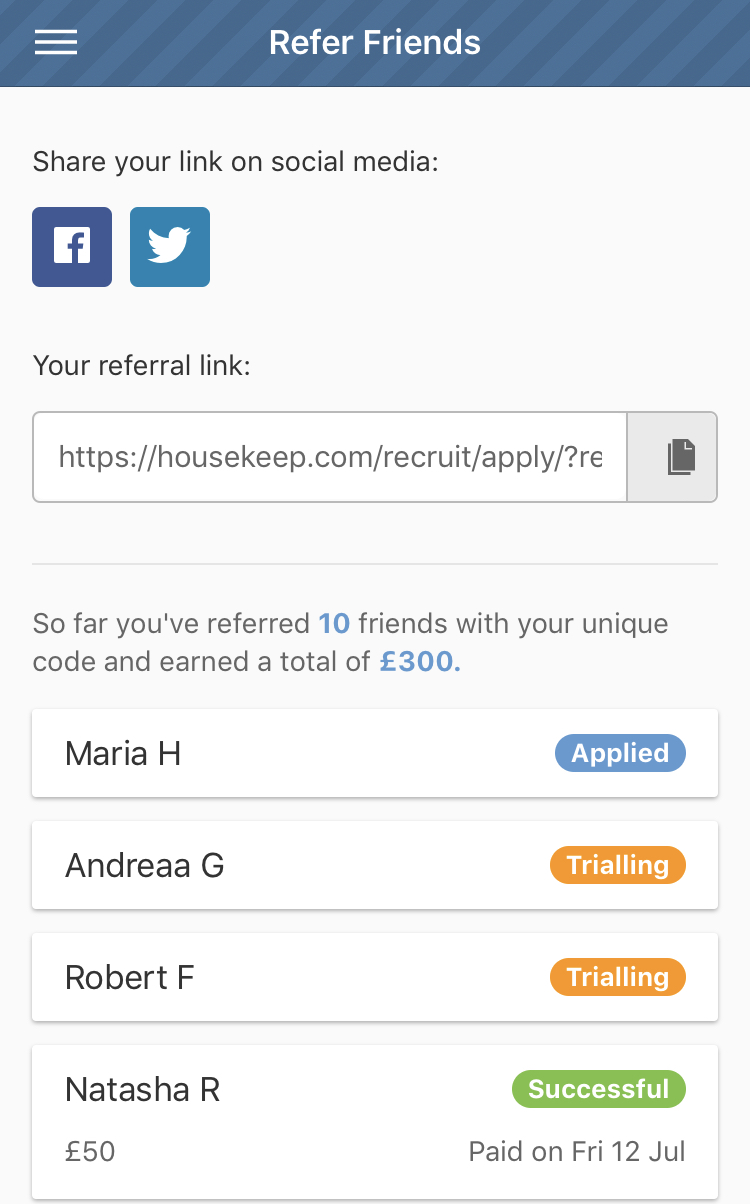Tap the £300 total earned figure
The width and height of the screenshot is (750, 1204).
(x=420, y=663)
